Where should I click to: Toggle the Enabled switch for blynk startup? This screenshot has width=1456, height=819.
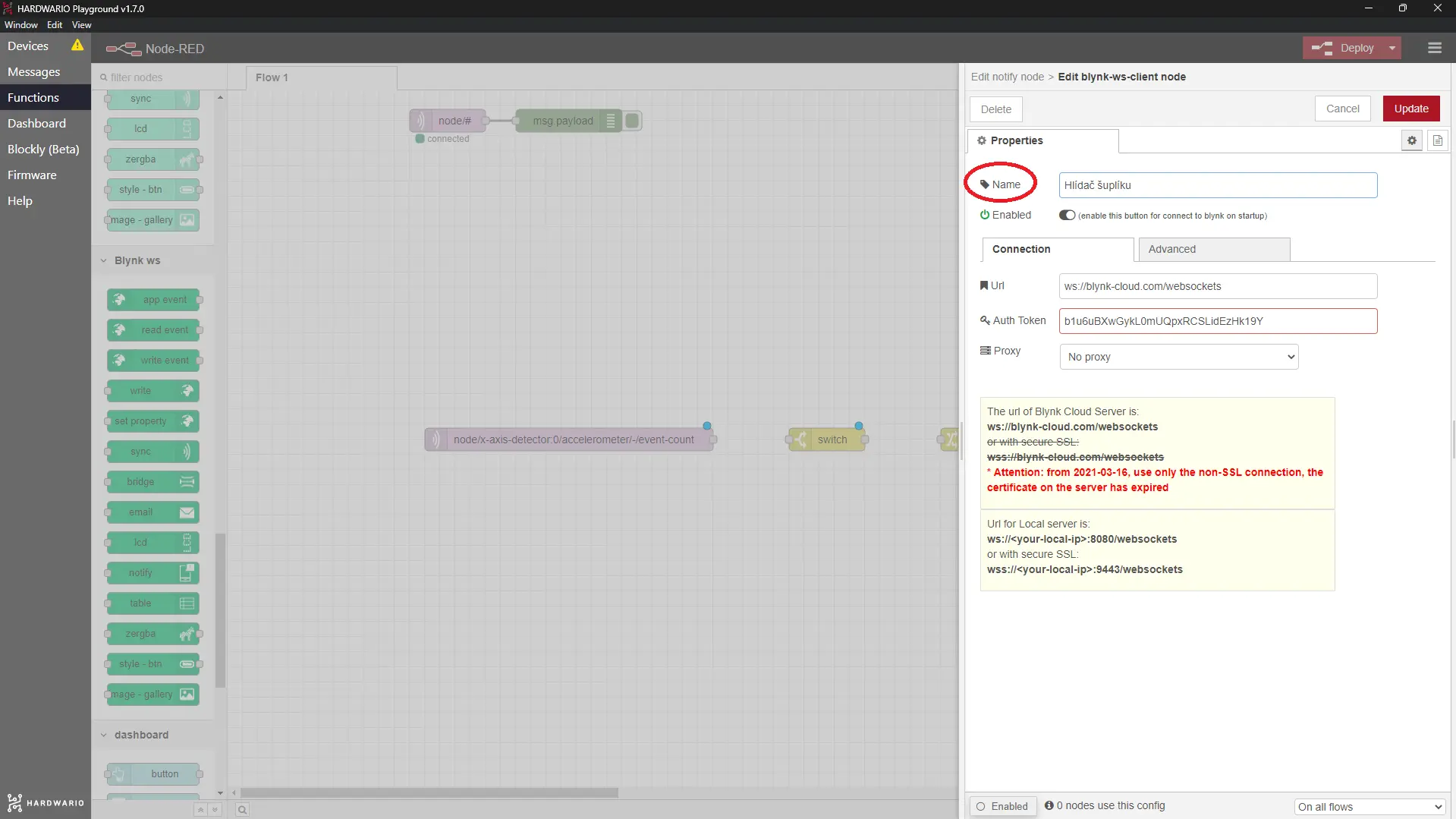1067,215
